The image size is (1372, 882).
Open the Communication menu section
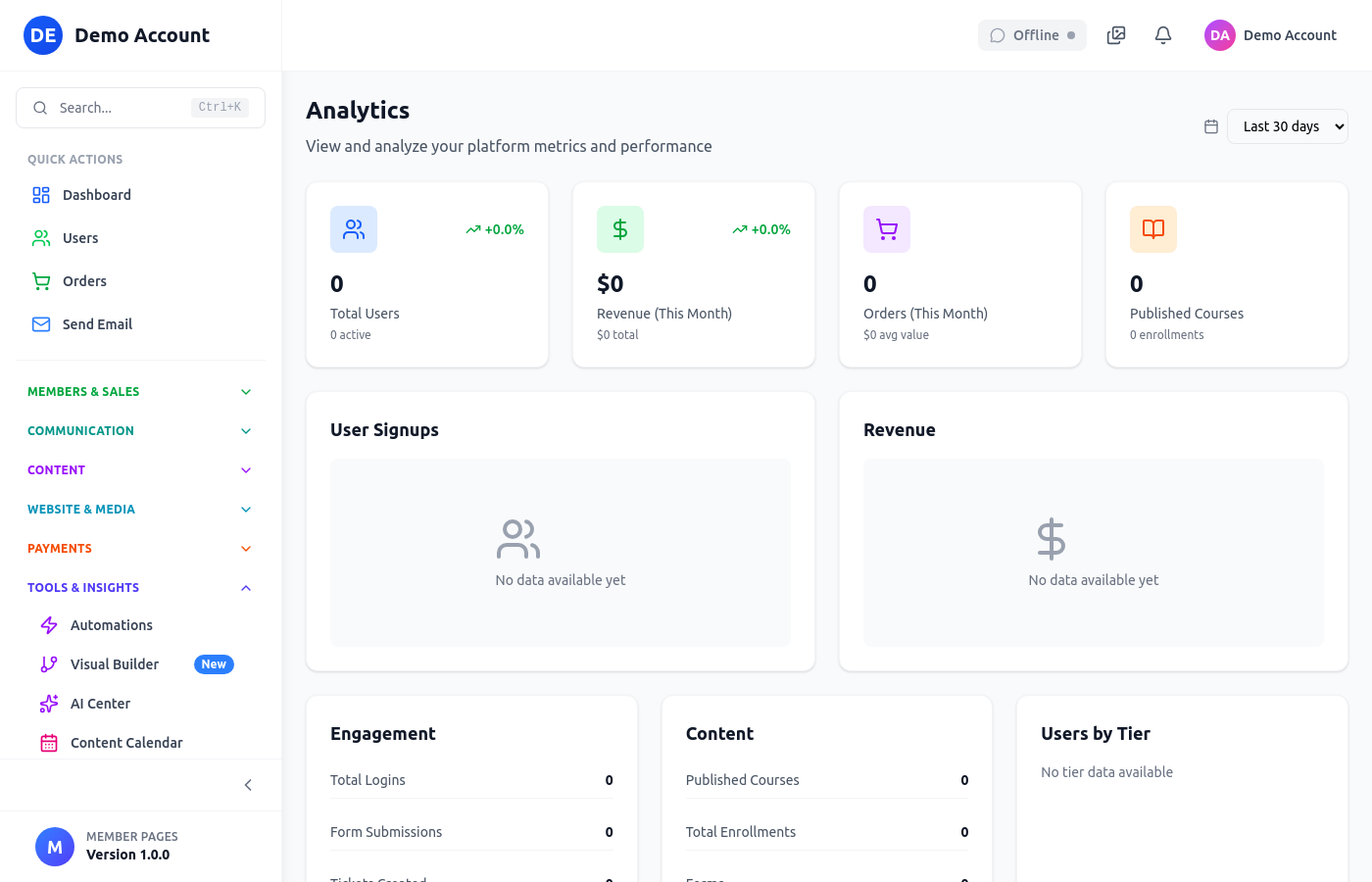point(140,430)
